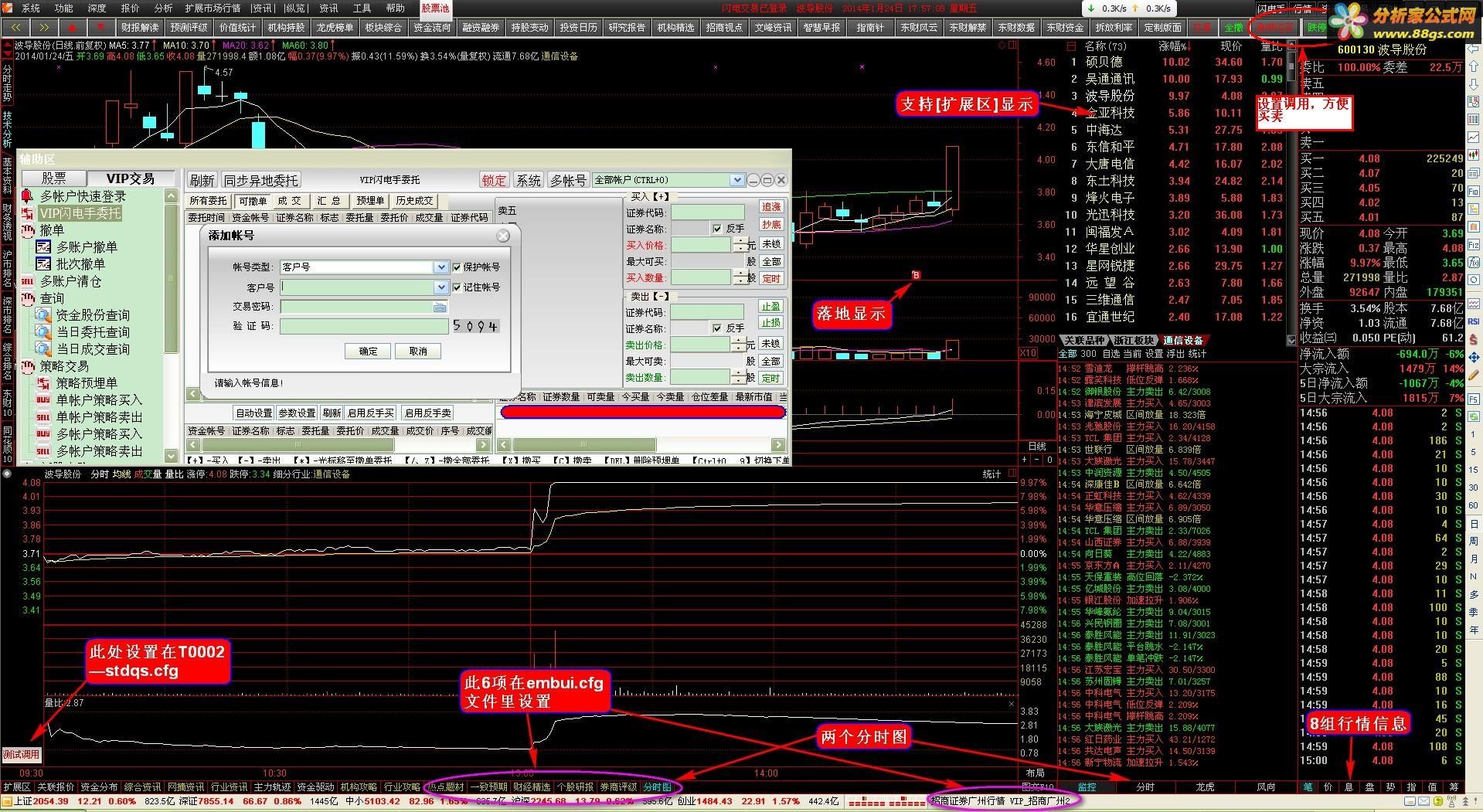Click the chart icon beside 批次撤单
The width and height of the screenshot is (1483, 812).
click(43, 264)
